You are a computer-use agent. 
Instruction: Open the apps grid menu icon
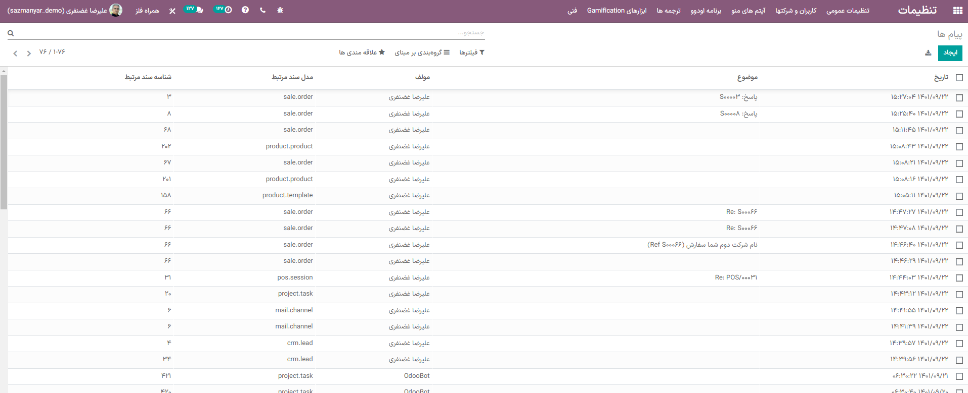(958, 10)
